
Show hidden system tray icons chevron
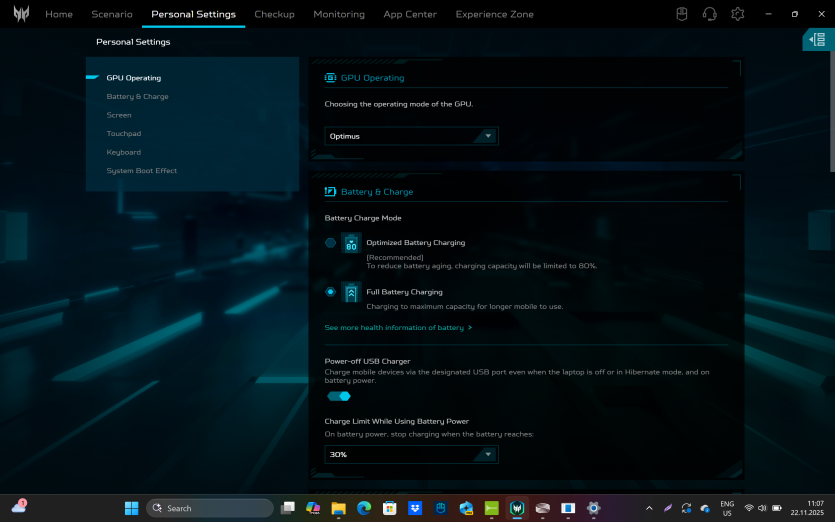coord(650,508)
